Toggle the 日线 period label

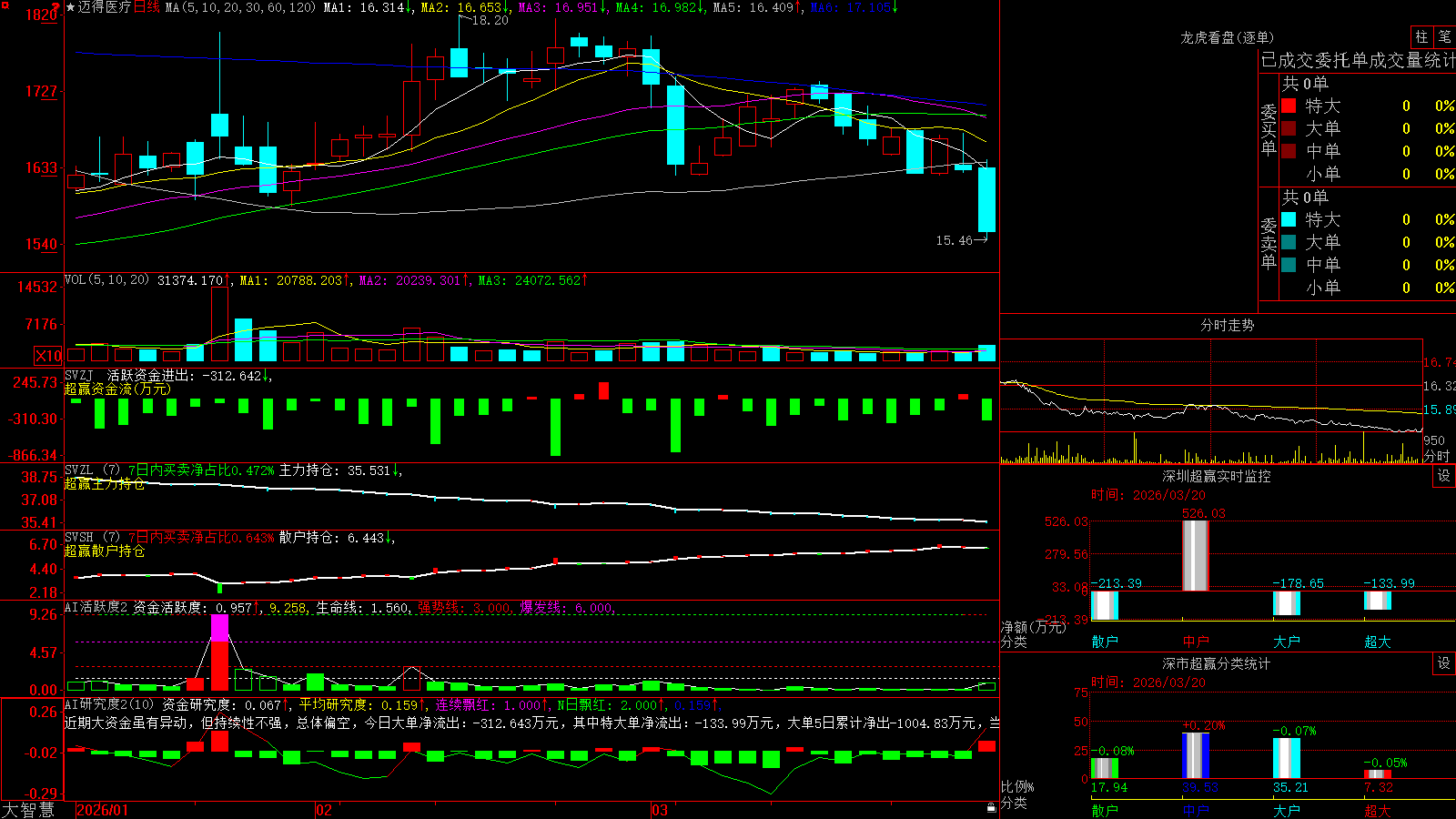point(147,7)
